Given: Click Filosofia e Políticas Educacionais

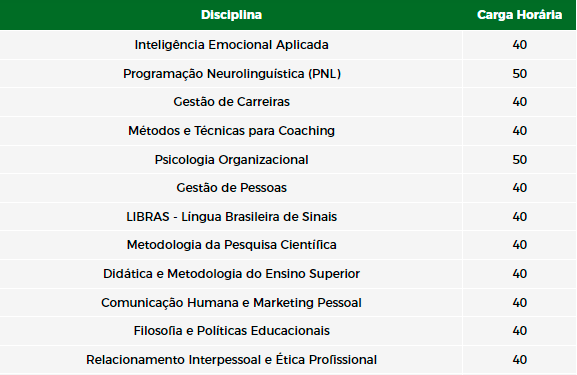Looking at the screenshot, I should point(231,330).
